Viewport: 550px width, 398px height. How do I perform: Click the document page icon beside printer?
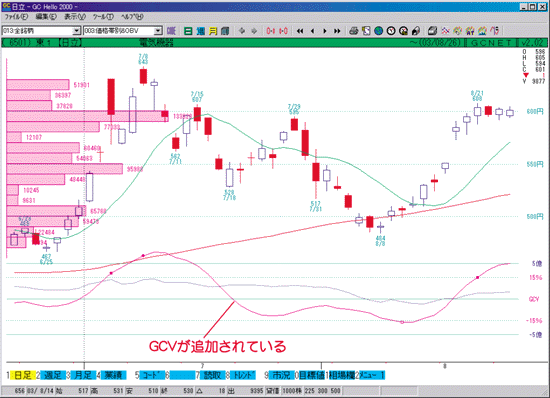[366, 31]
